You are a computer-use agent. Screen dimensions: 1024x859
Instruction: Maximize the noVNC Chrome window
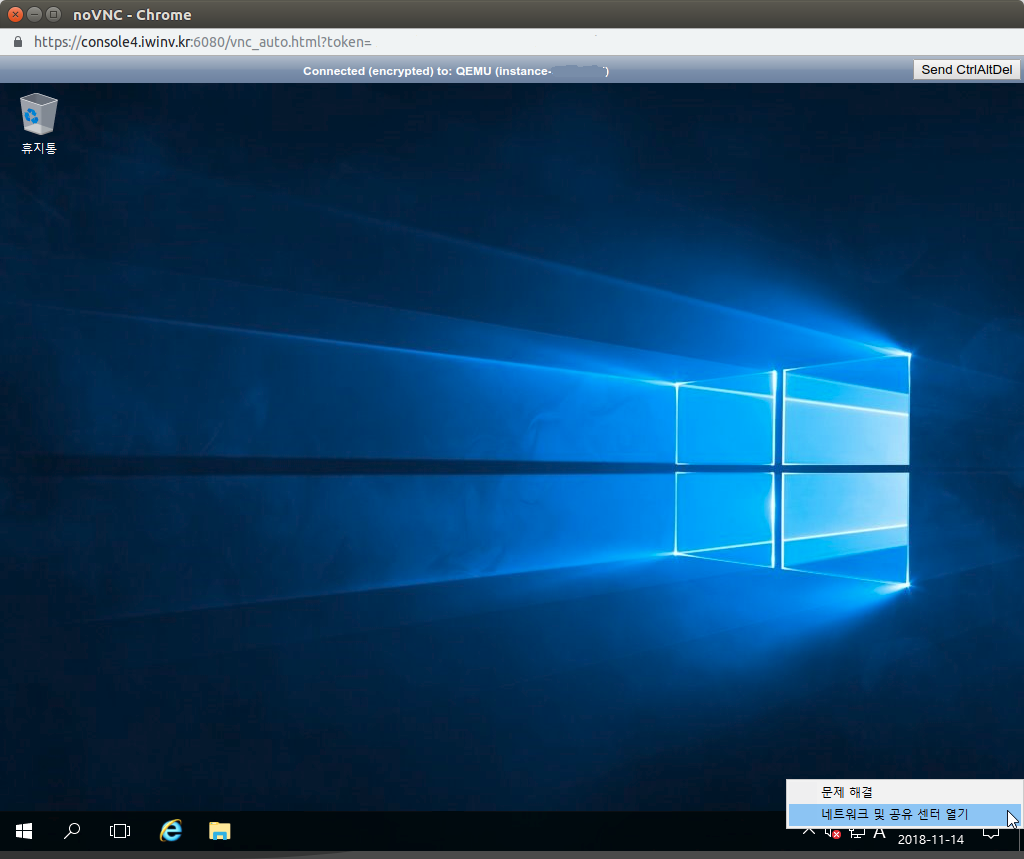click(54, 14)
